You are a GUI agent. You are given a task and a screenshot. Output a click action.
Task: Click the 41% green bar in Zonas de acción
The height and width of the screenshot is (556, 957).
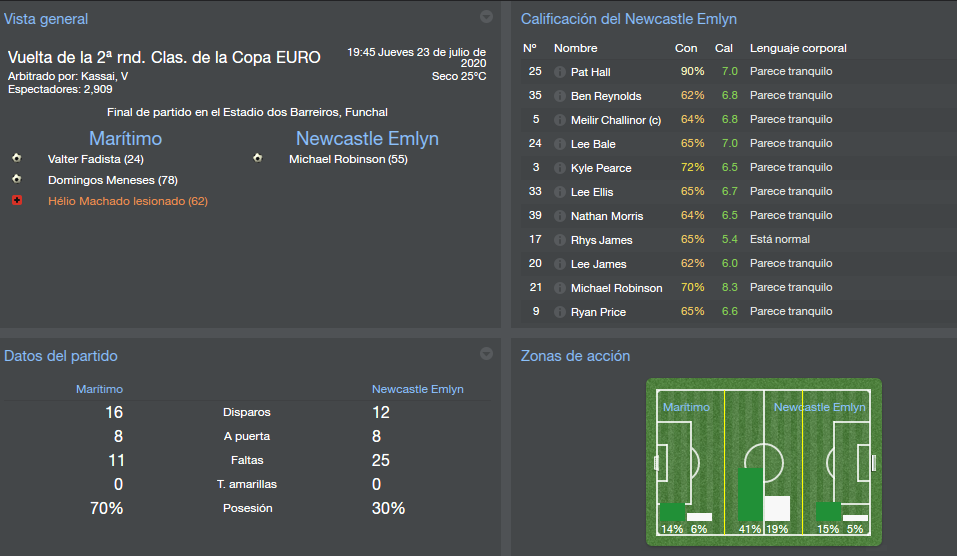[x=749, y=494]
